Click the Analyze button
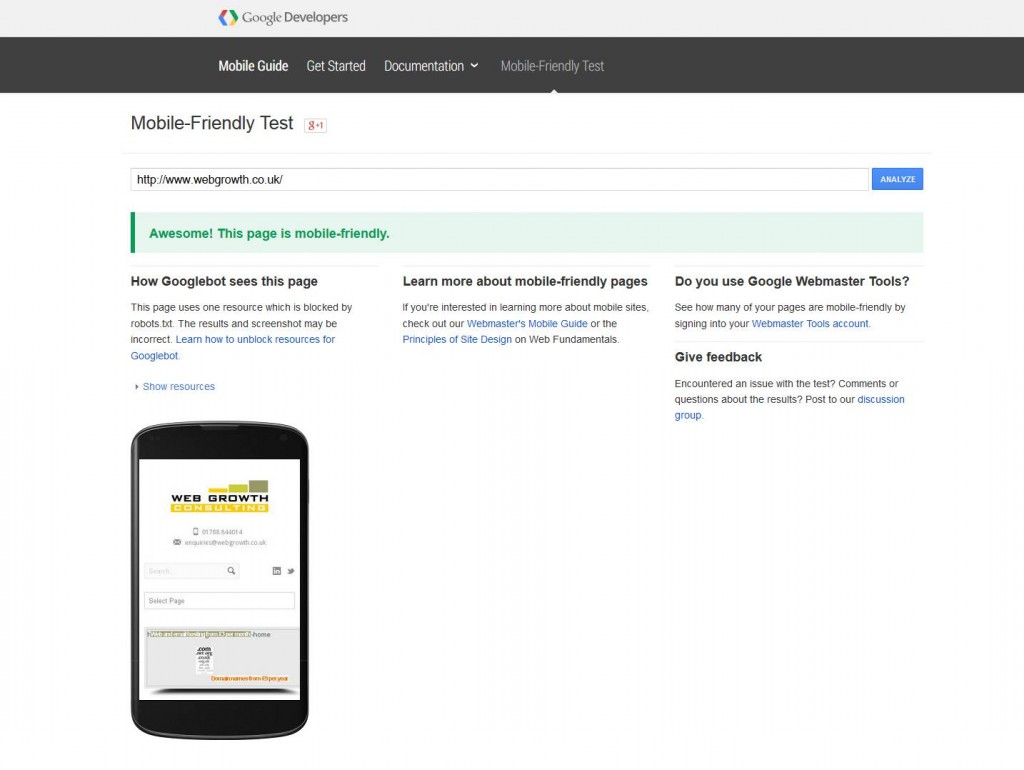This screenshot has height=770, width=1024. point(897,179)
